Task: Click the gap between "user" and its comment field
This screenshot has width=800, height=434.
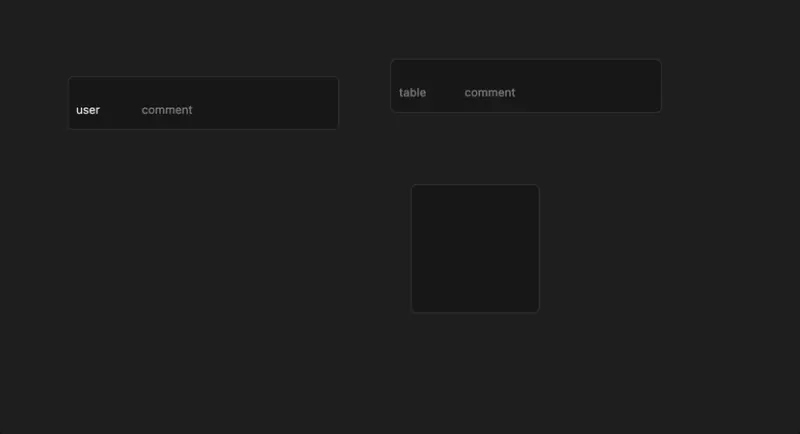Action: click(x=121, y=110)
